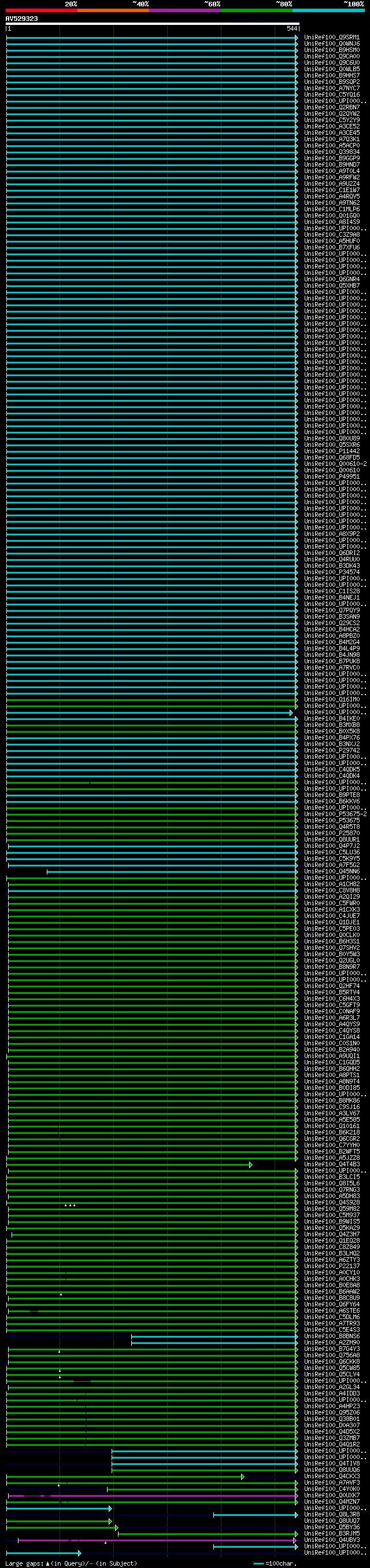Select the hit UniRef100_A9RFW2
This screenshot has height=1568, width=370.
tap(332, 178)
